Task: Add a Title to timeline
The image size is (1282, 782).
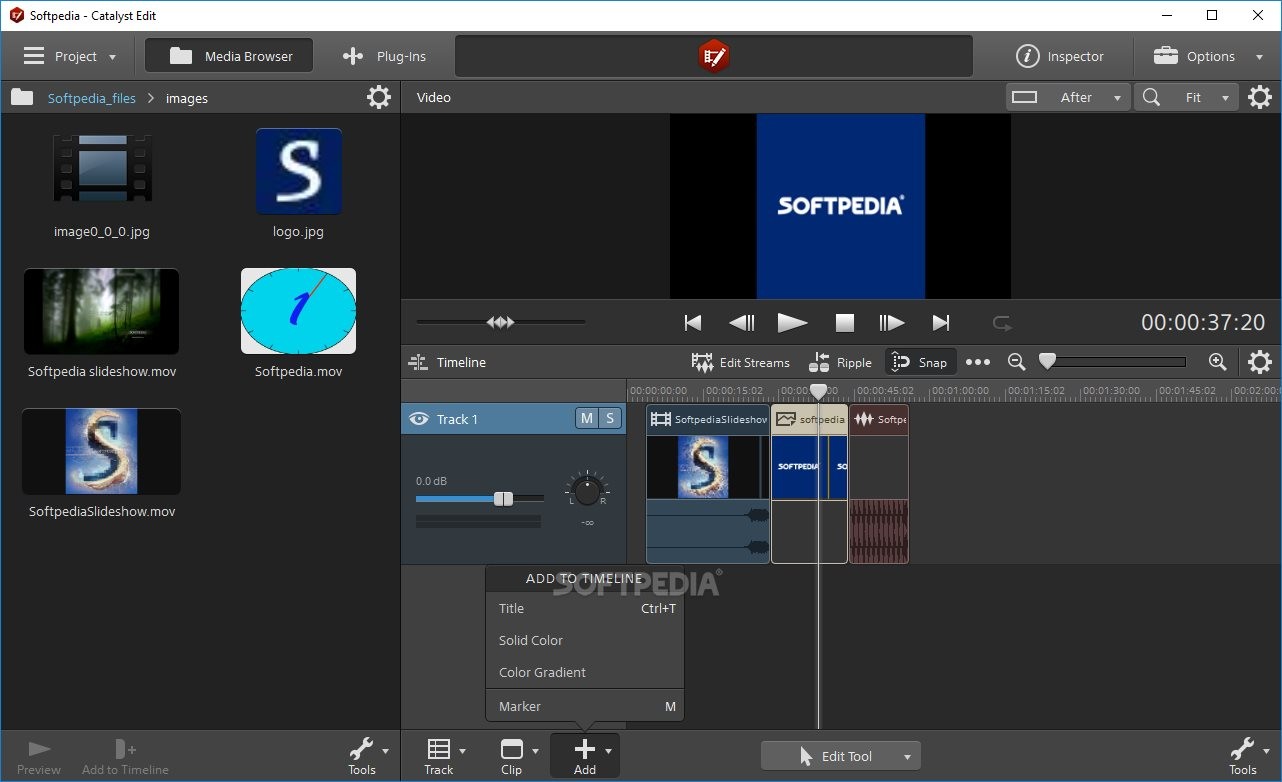Action: tap(585, 608)
